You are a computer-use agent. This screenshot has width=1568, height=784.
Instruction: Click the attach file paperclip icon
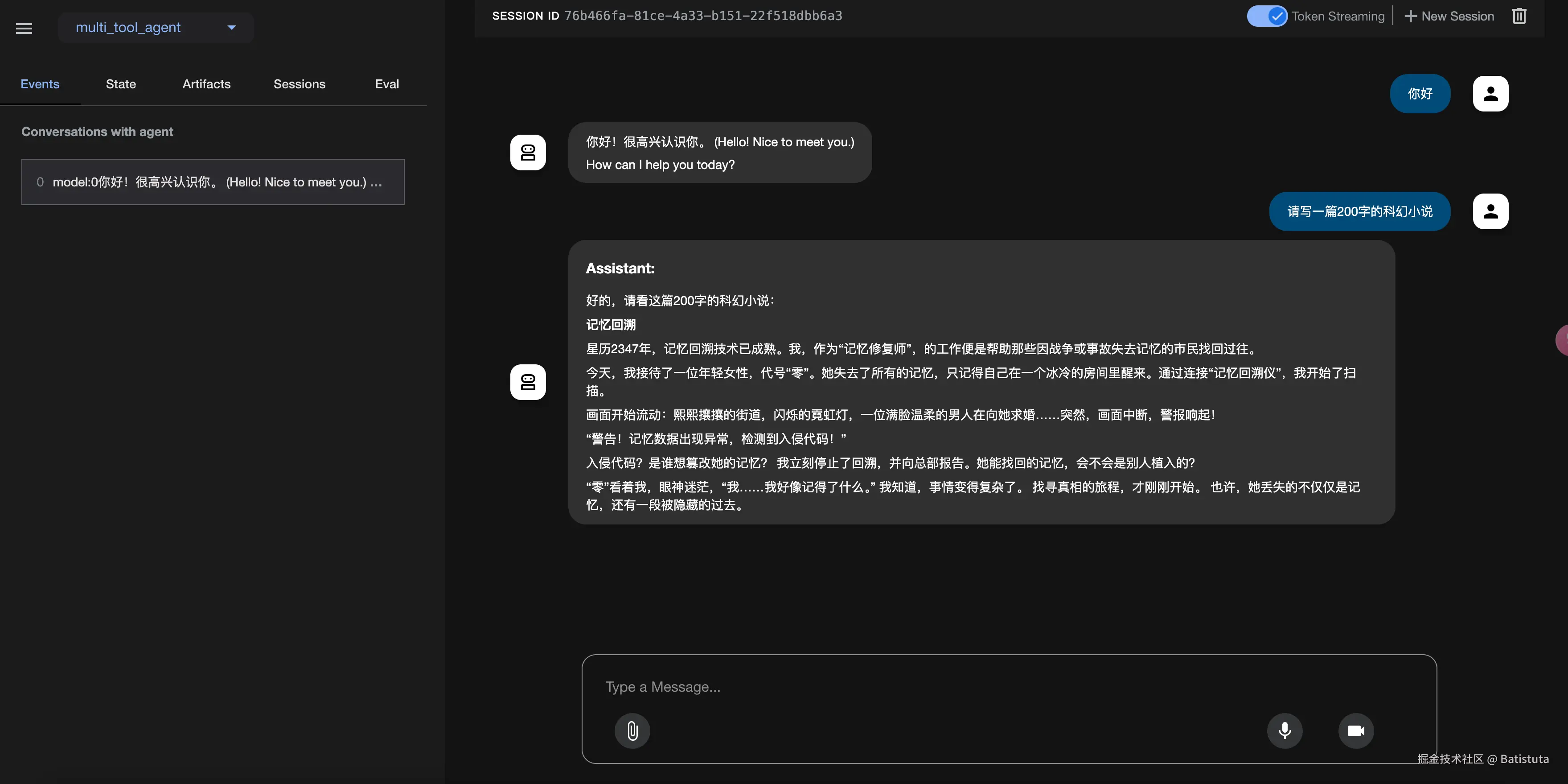[x=632, y=730]
